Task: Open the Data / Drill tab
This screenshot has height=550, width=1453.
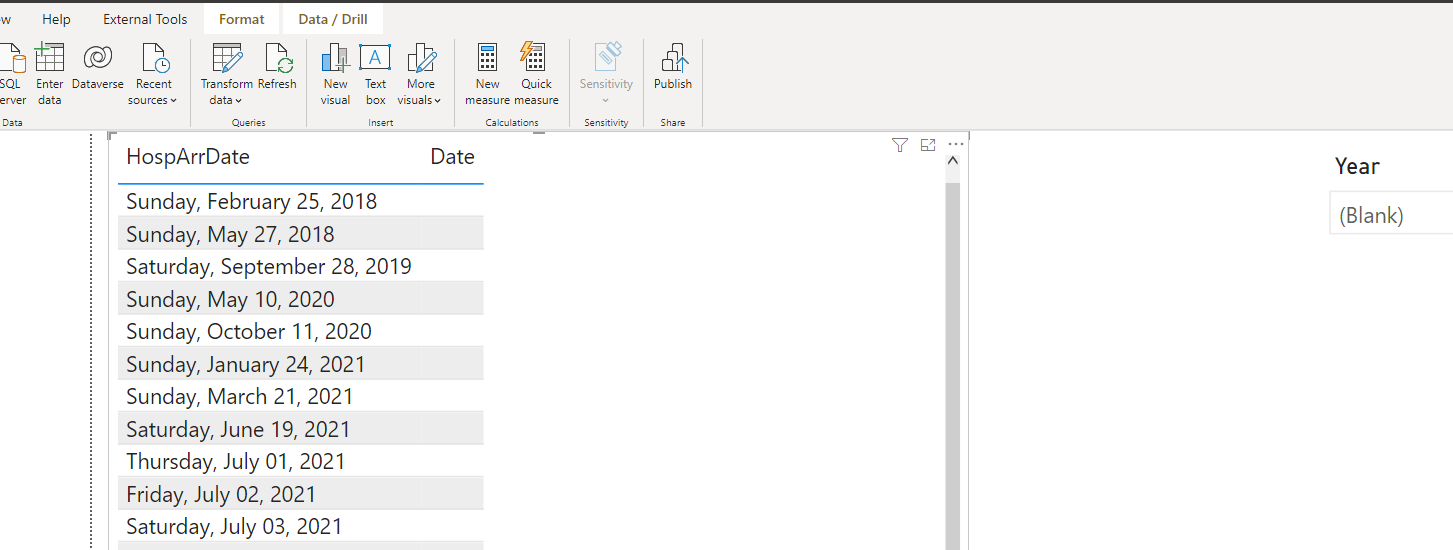Action: click(x=333, y=19)
